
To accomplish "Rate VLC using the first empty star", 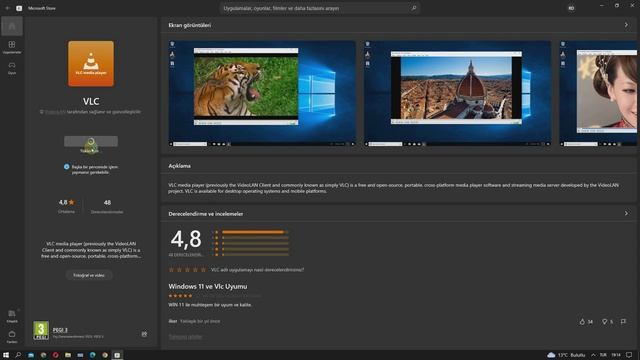I will 171,270.
